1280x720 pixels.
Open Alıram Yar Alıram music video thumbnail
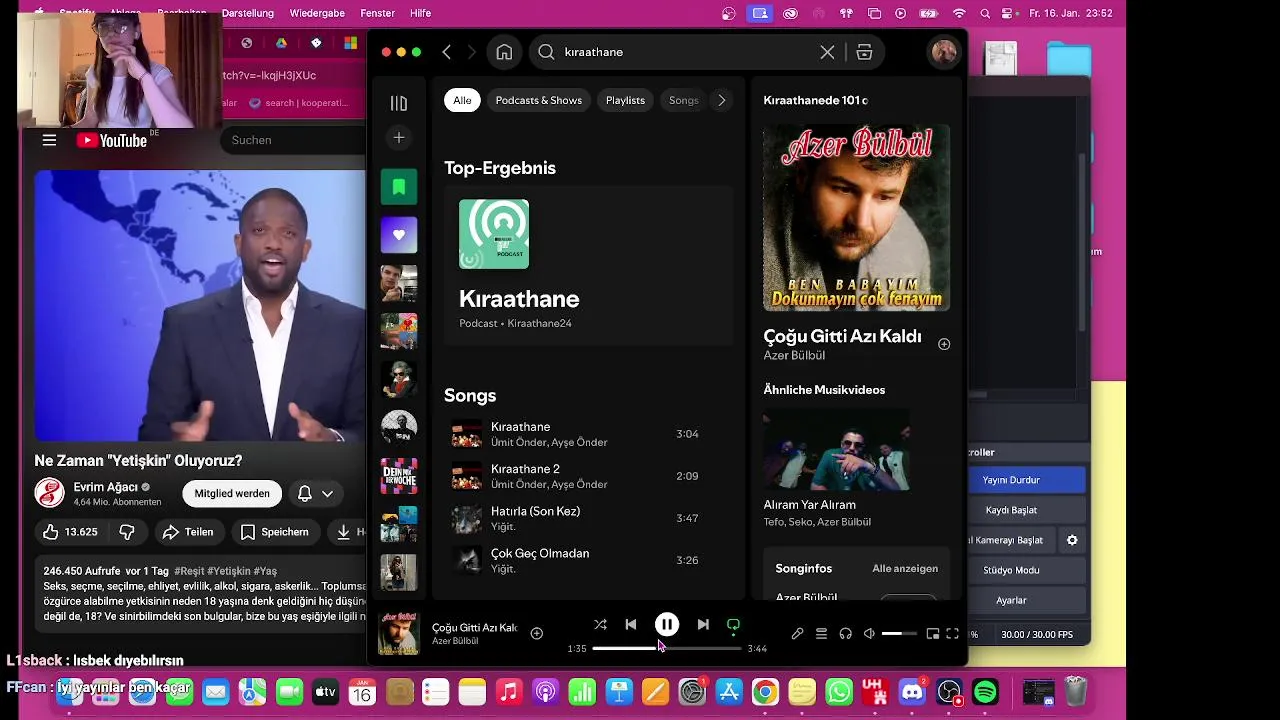tap(836, 449)
